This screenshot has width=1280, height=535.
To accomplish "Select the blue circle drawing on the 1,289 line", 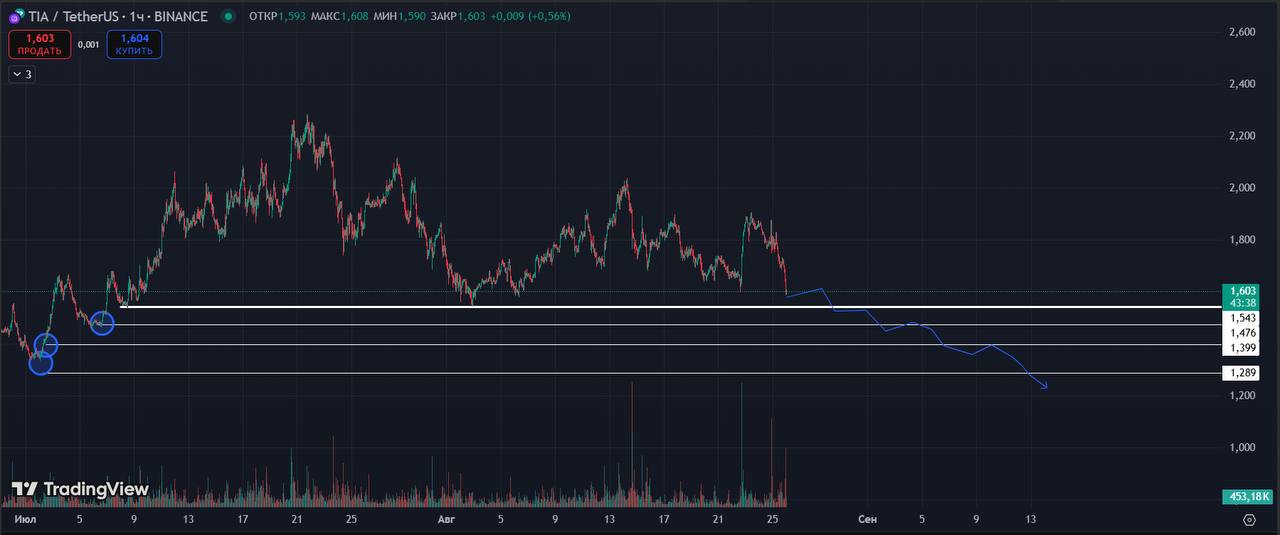I will pos(40,364).
